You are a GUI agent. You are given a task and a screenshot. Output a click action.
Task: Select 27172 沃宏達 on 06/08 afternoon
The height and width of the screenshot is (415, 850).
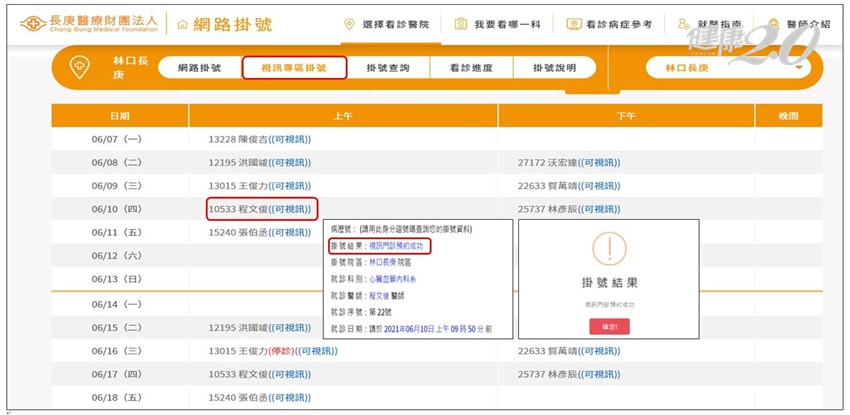point(569,163)
